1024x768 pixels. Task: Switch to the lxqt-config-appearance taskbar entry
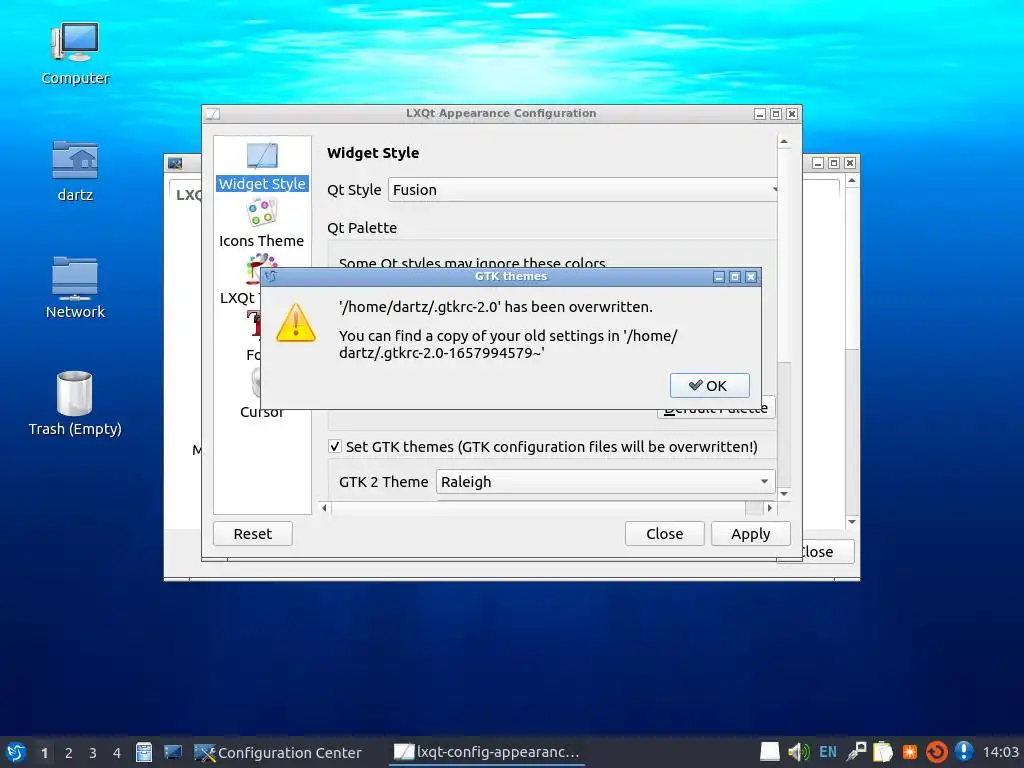click(x=487, y=752)
